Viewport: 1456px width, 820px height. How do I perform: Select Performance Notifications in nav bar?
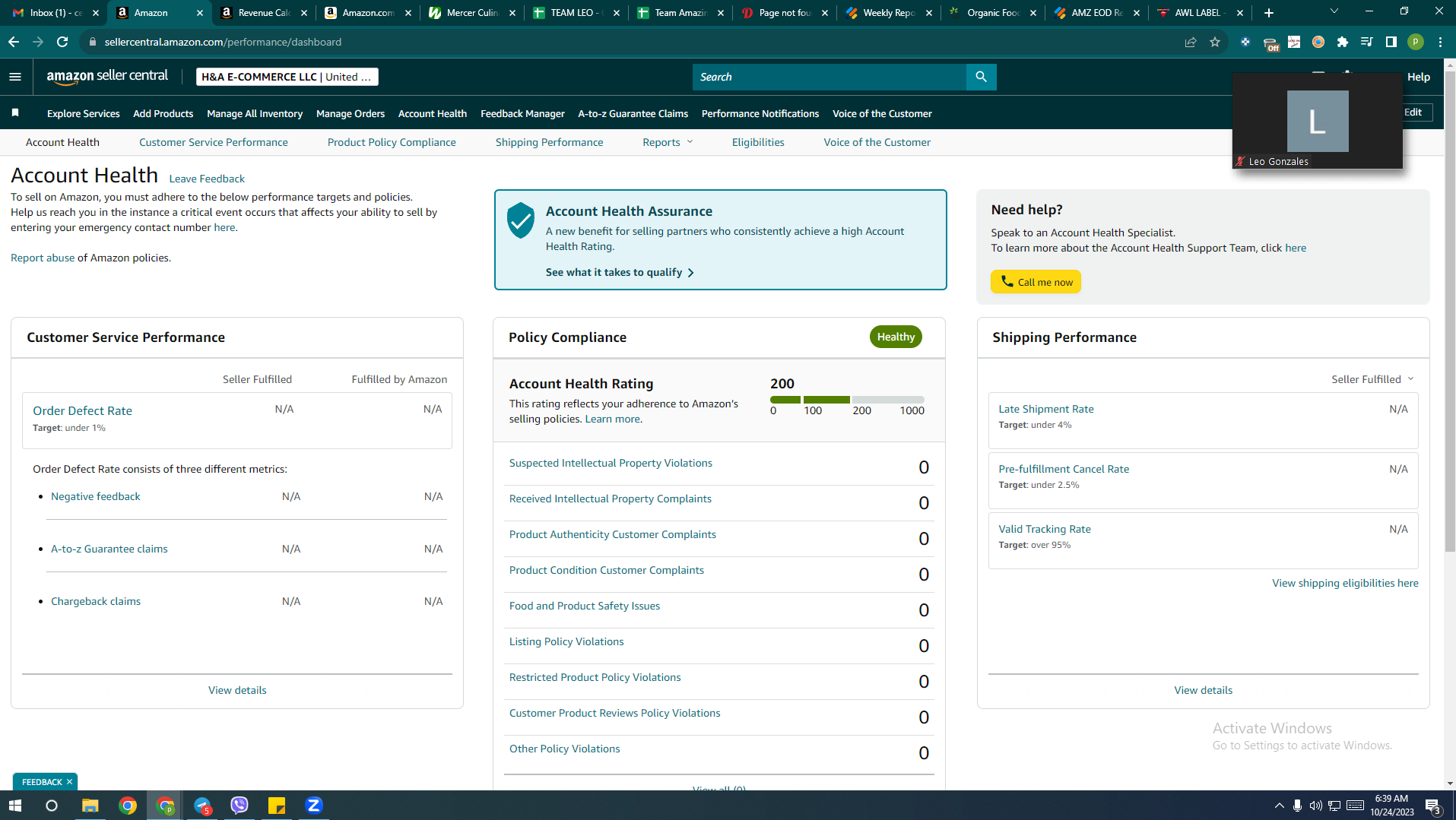(760, 113)
